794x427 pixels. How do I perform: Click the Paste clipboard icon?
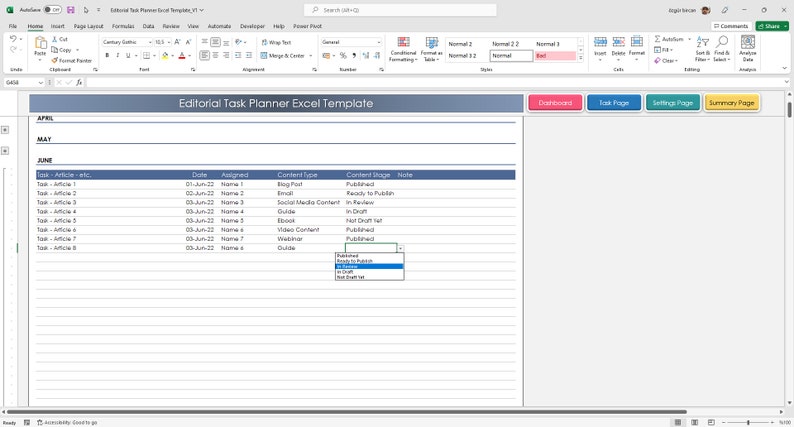click(x=40, y=43)
